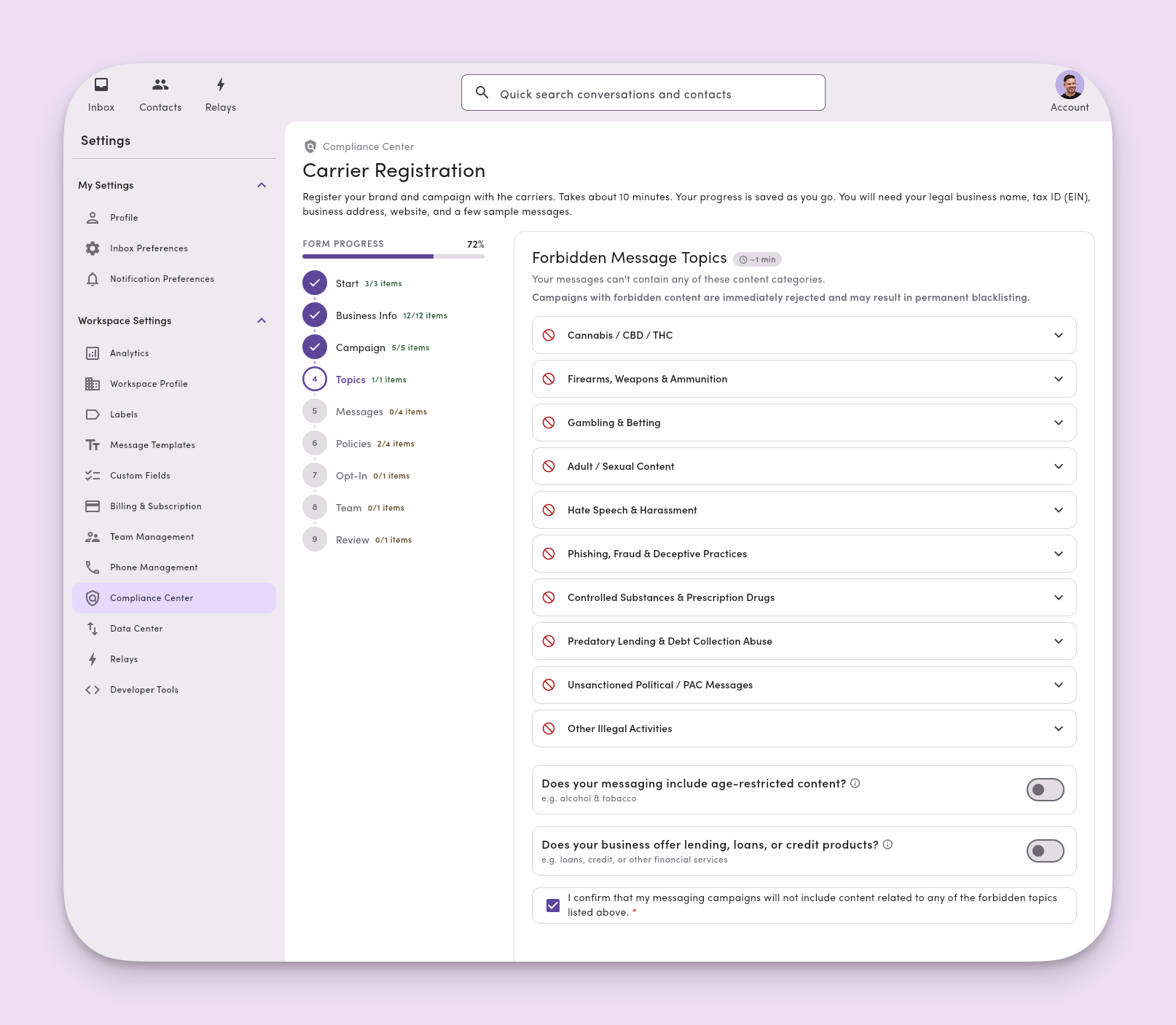Click the Phone Management phone icon
Screen dimensions: 1176x1025
pyautogui.click(x=93, y=568)
